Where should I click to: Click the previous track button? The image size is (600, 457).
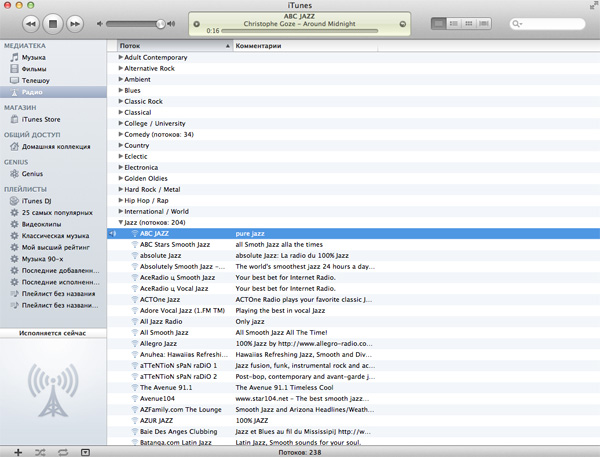30,23
